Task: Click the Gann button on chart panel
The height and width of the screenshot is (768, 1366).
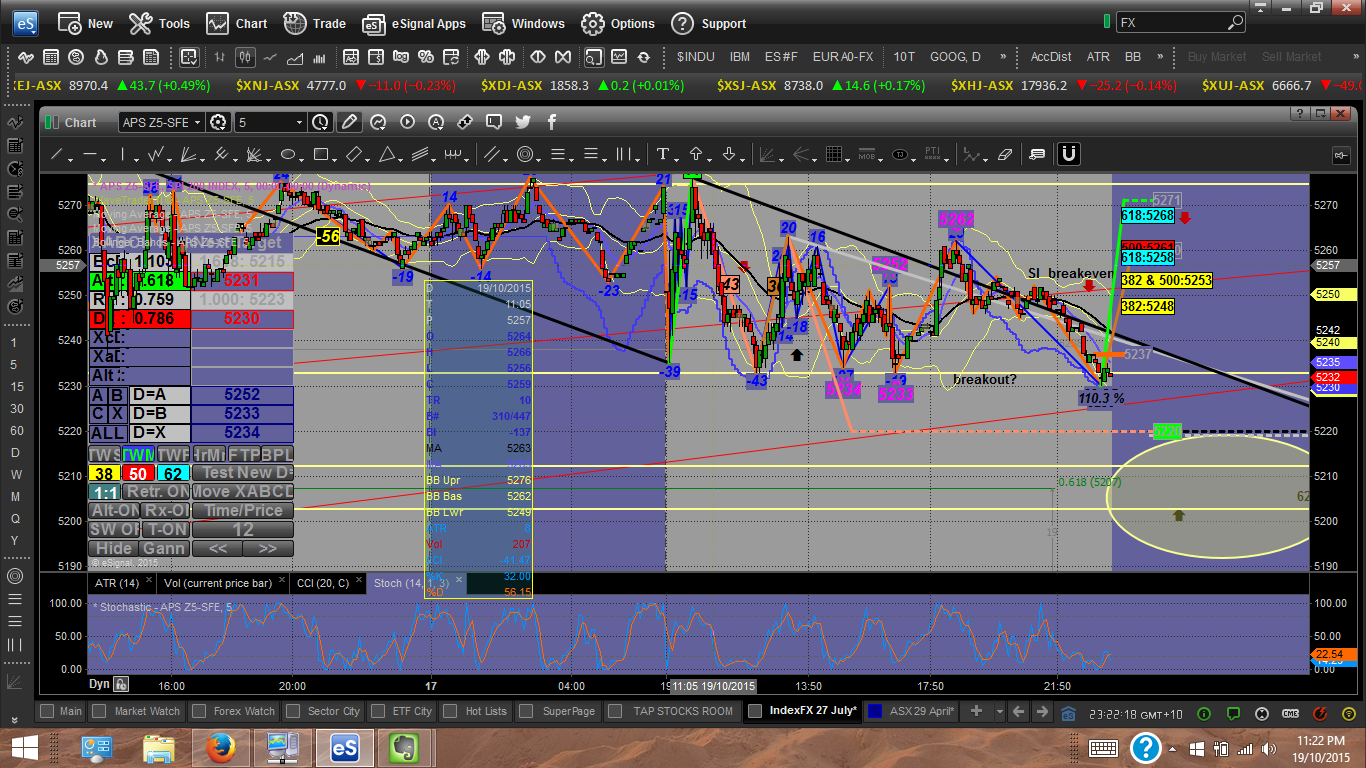Action: point(164,549)
